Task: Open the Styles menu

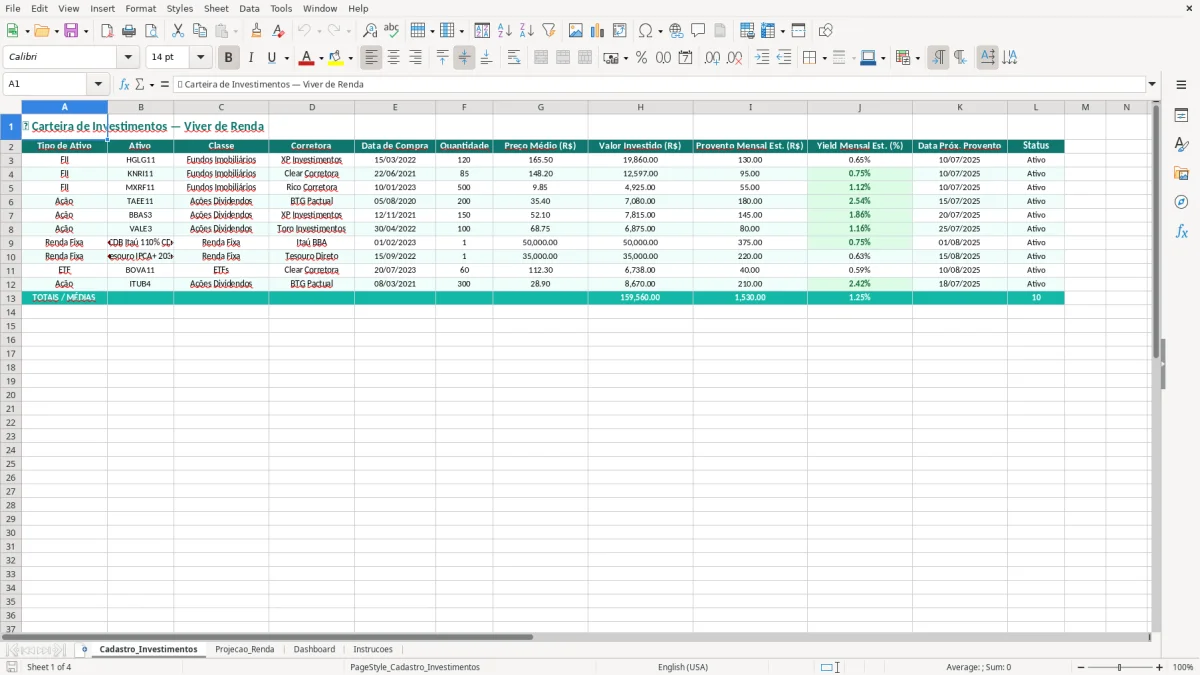Action: click(180, 8)
